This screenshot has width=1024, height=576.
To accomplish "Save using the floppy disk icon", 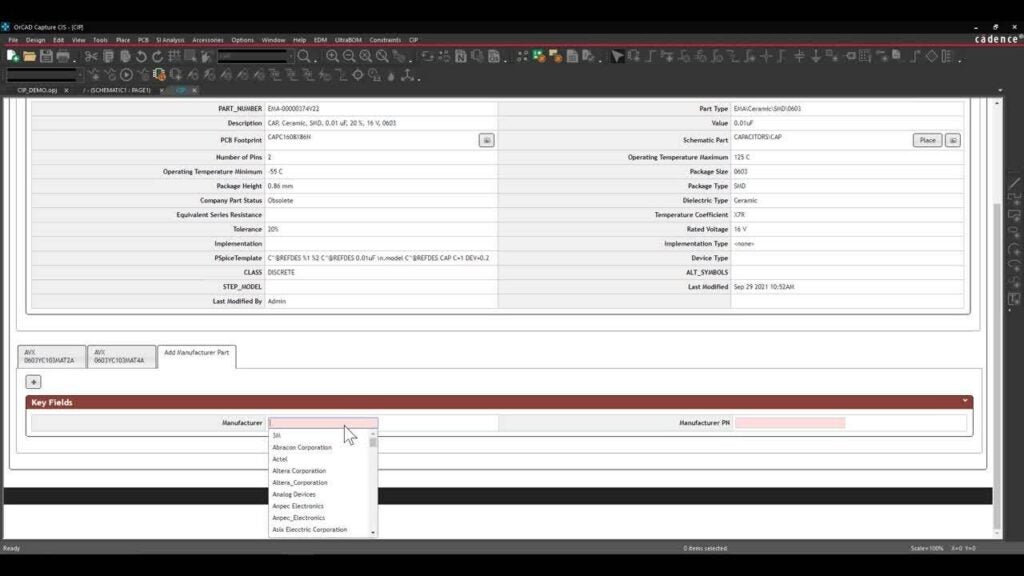I will [x=46, y=57].
